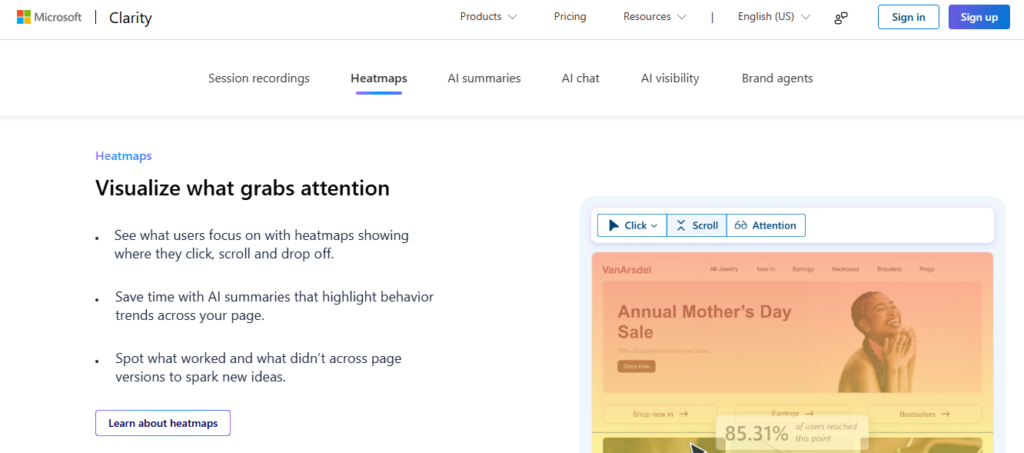
Task: Expand the Resources dropdown
Action: (x=654, y=17)
